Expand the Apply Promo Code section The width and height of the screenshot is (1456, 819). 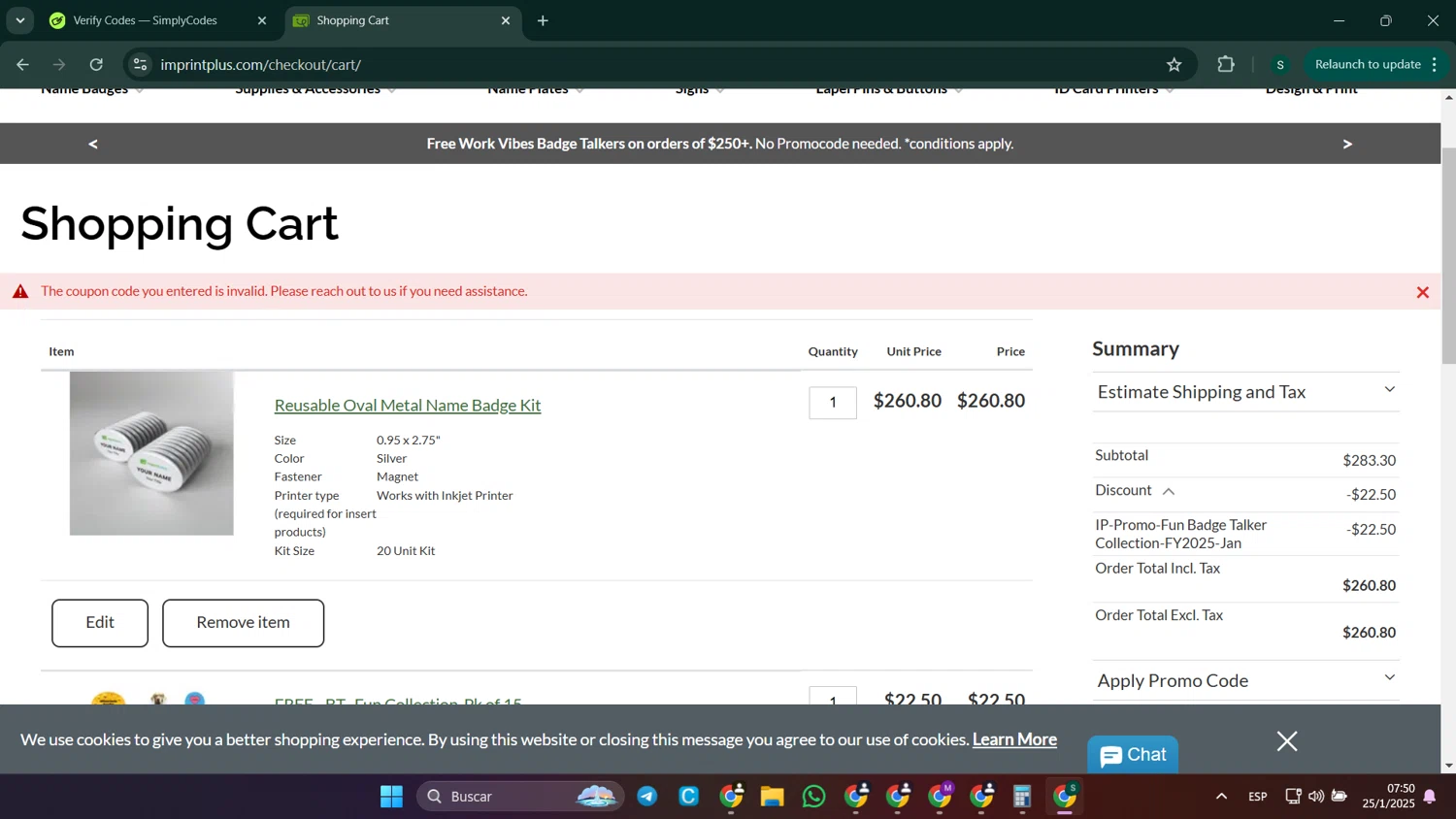[1245, 680]
